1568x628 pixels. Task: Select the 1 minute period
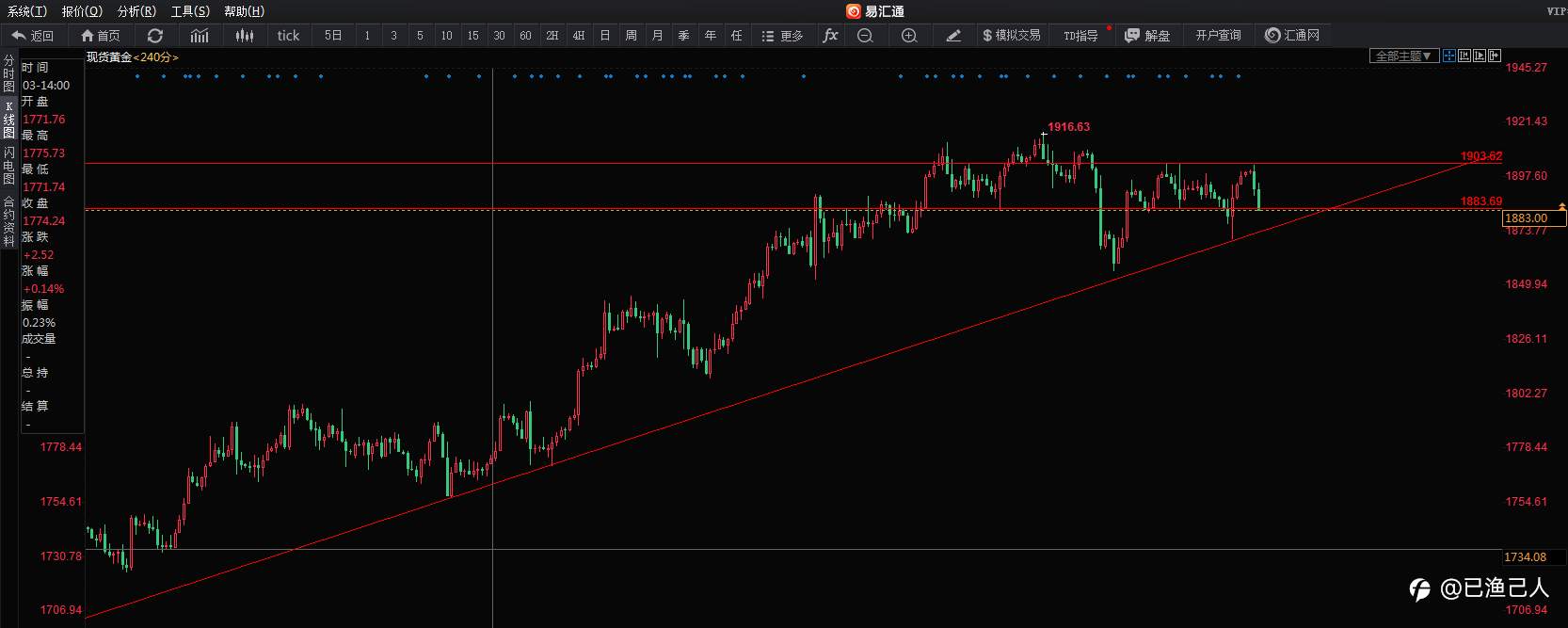[367, 35]
